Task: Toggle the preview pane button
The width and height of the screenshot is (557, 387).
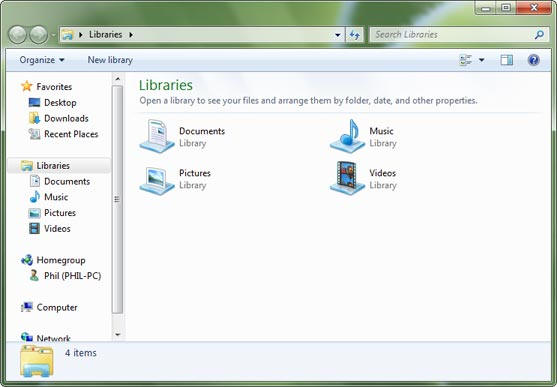Action: pos(507,60)
